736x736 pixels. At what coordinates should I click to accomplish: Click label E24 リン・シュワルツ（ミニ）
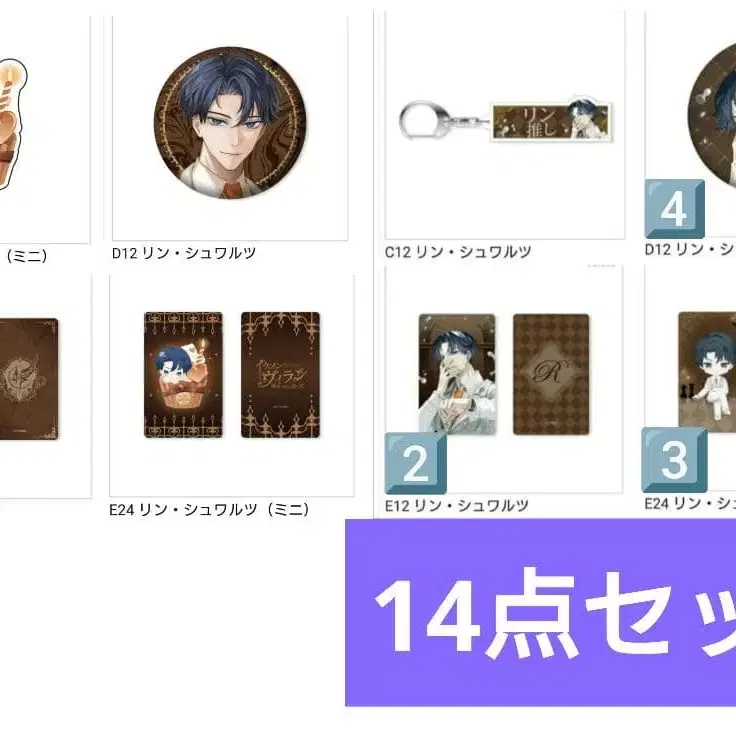(x=209, y=509)
